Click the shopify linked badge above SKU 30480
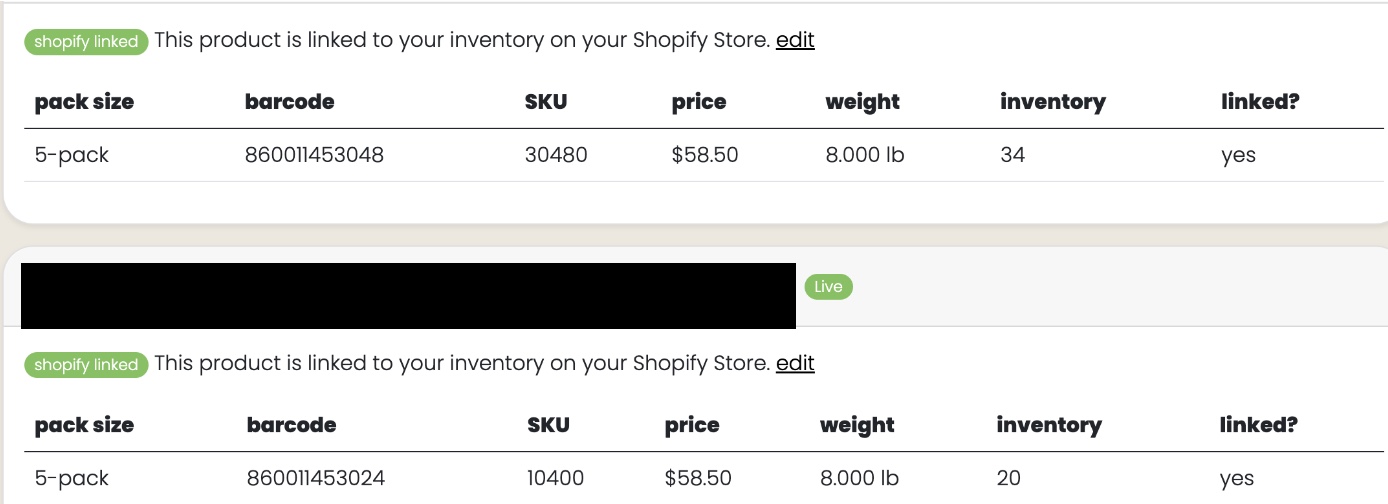Image resolution: width=1388 pixels, height=504 pixels. [86, 42]
